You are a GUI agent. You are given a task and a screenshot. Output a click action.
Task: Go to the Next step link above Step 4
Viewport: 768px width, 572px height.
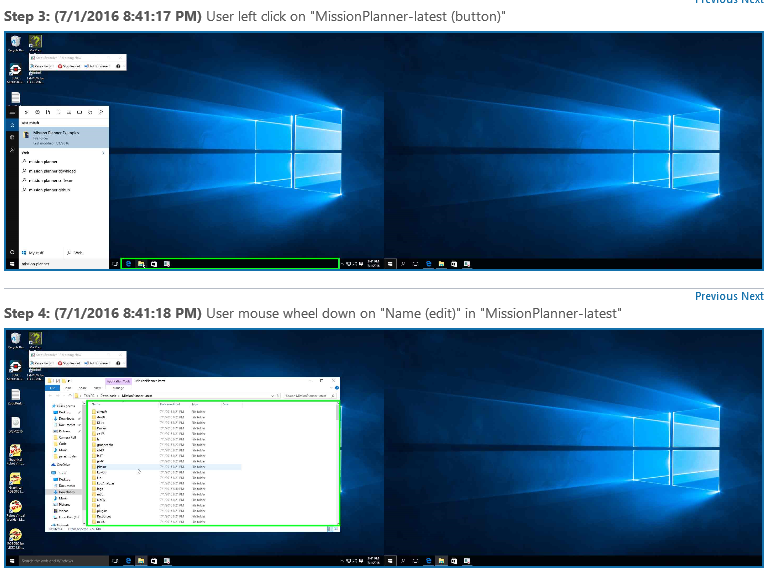(752, 296)
